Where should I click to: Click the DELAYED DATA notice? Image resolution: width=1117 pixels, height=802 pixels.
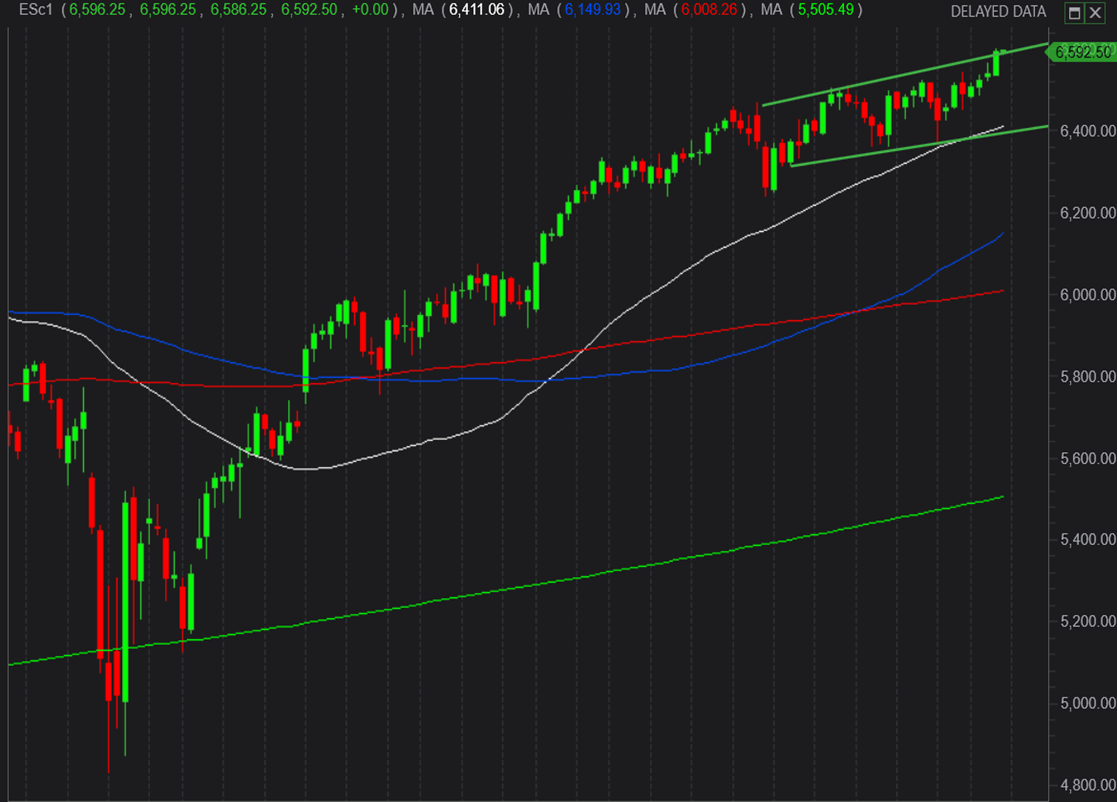[1000, 12]
